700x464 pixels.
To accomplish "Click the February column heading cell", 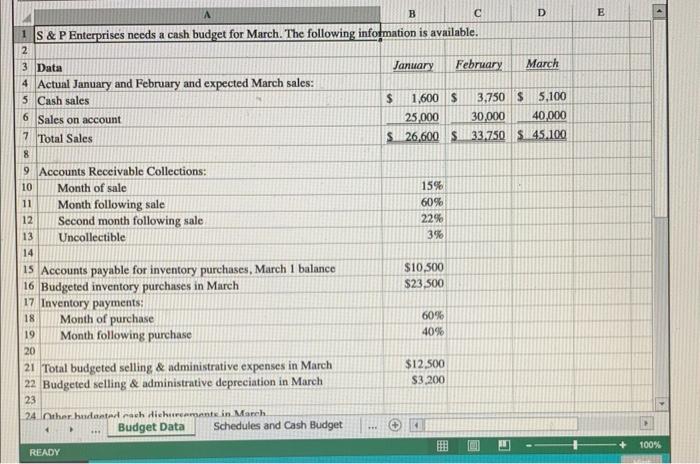I will tap(479, 65).
